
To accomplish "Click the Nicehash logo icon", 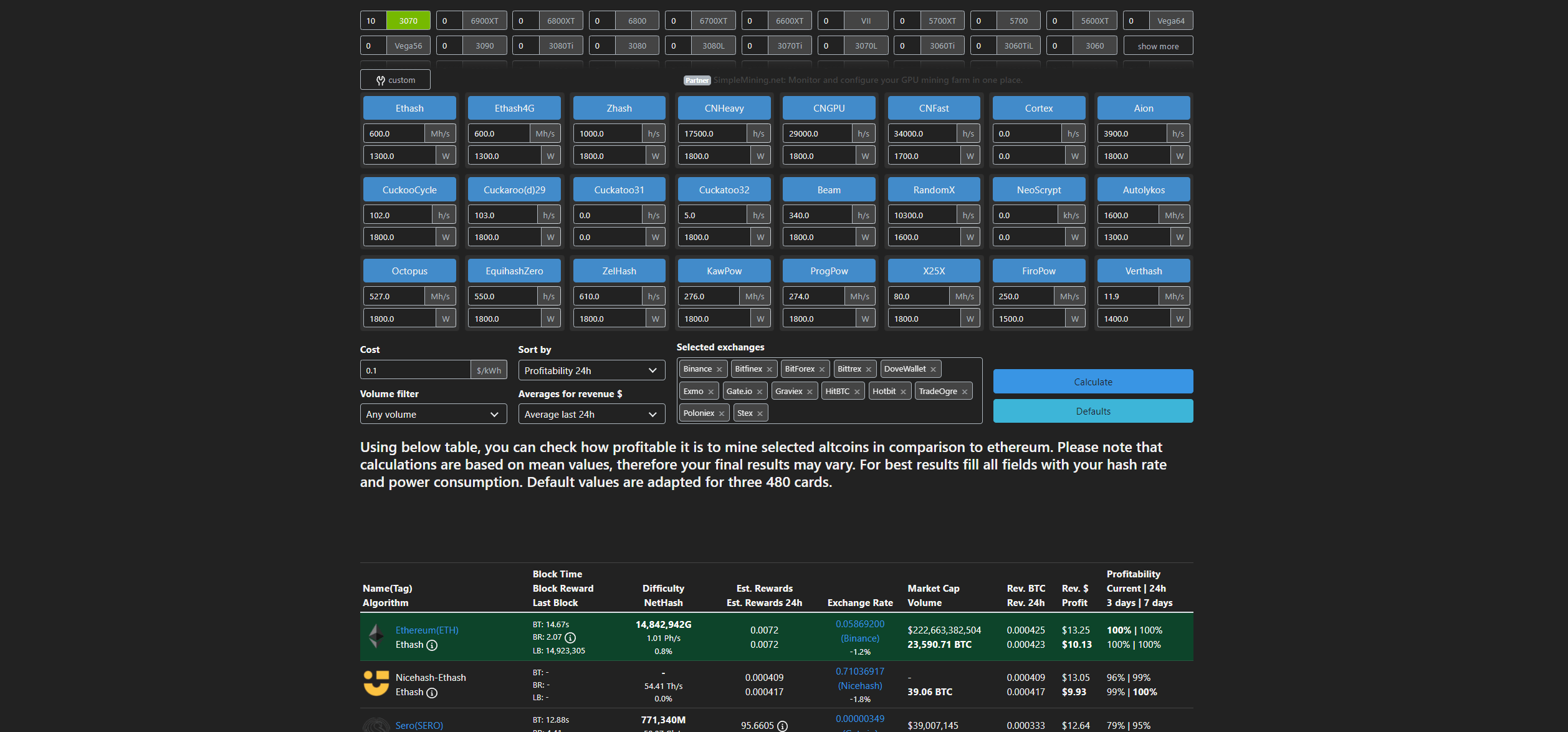I will pyautogui.click(x=376, y=683).
